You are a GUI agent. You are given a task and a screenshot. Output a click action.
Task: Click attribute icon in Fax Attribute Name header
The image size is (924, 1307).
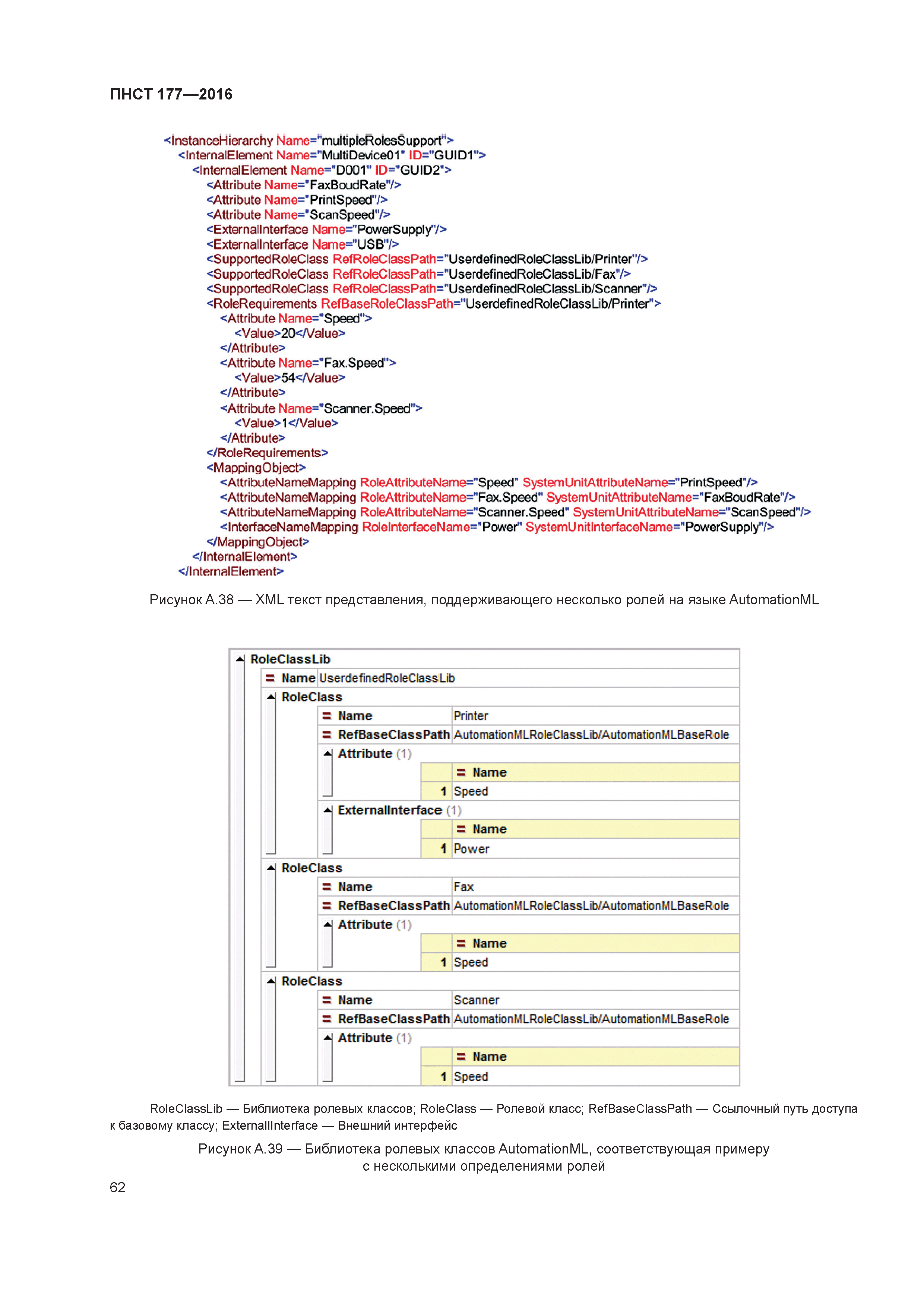[x=461, y=943]
